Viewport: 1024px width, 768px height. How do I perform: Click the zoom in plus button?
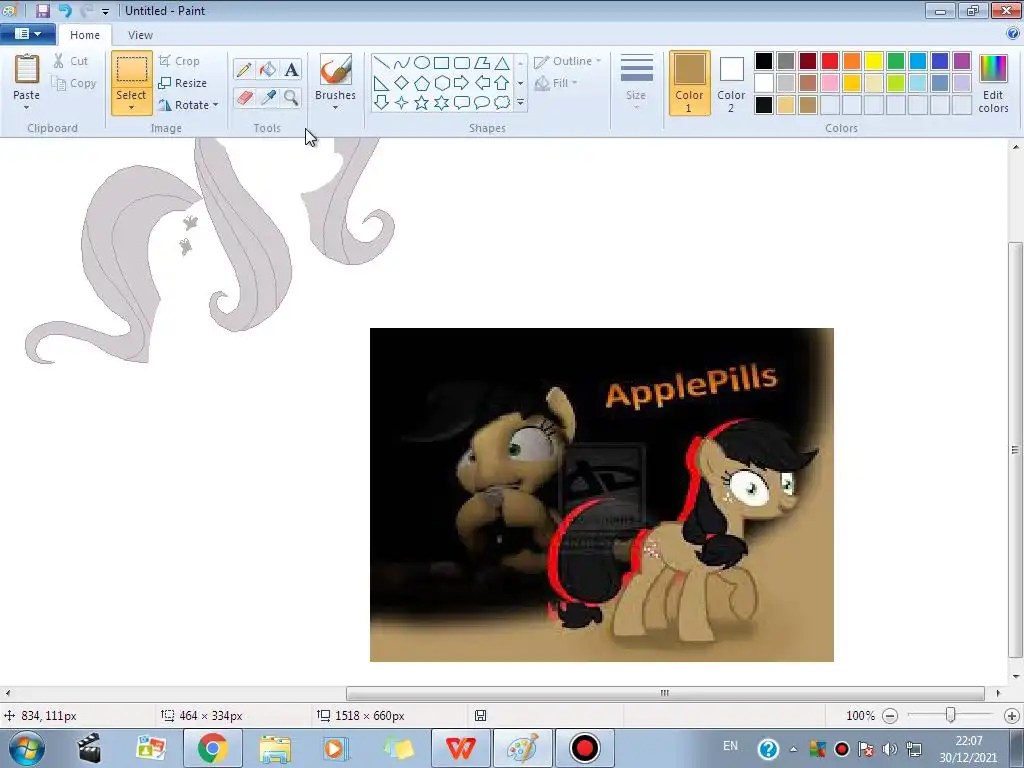tap(1012, 716)
